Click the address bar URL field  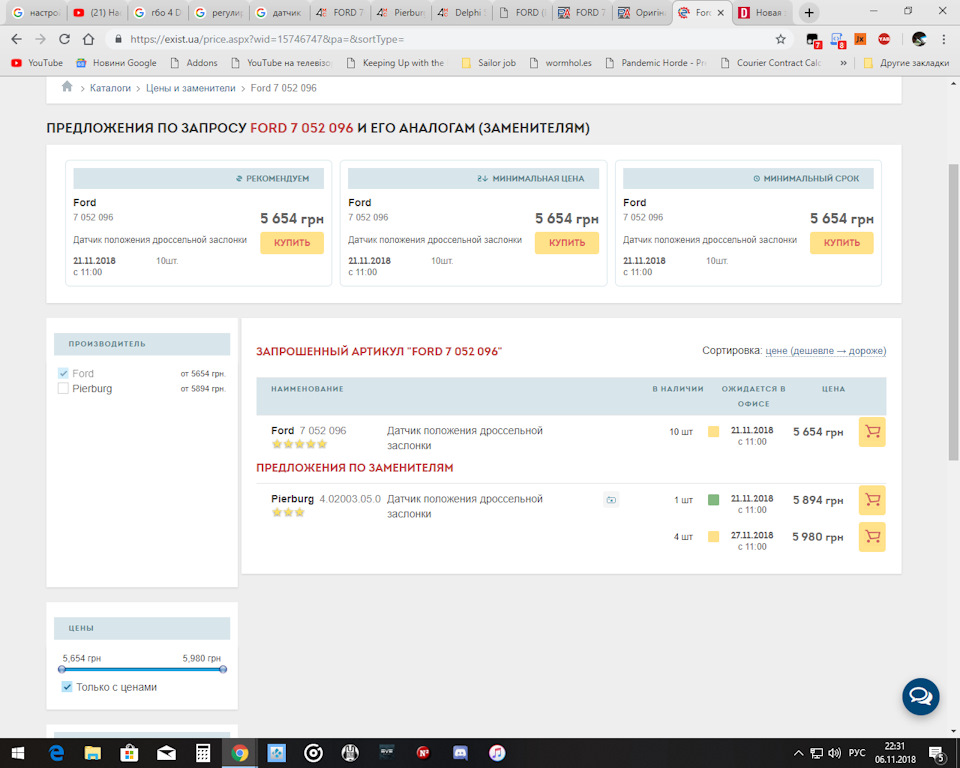point(447,39)
